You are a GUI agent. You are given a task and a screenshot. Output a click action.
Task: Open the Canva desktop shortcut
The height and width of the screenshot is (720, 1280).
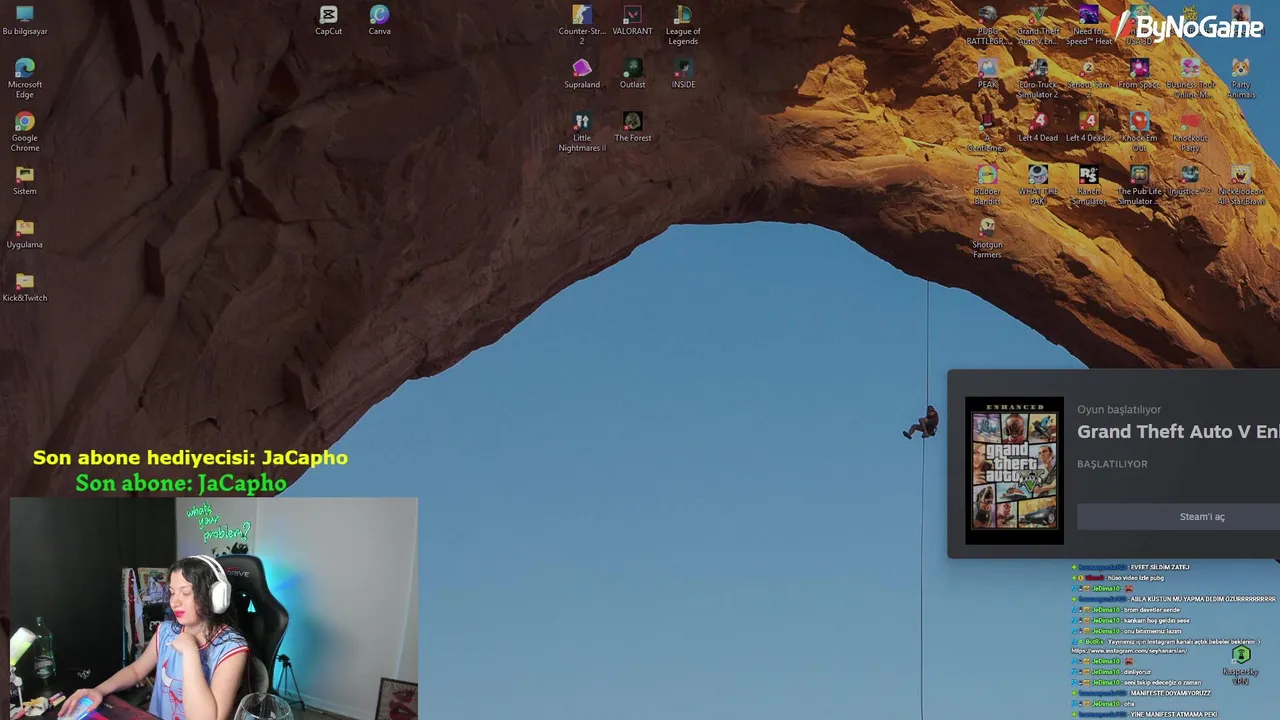point(379,20)
